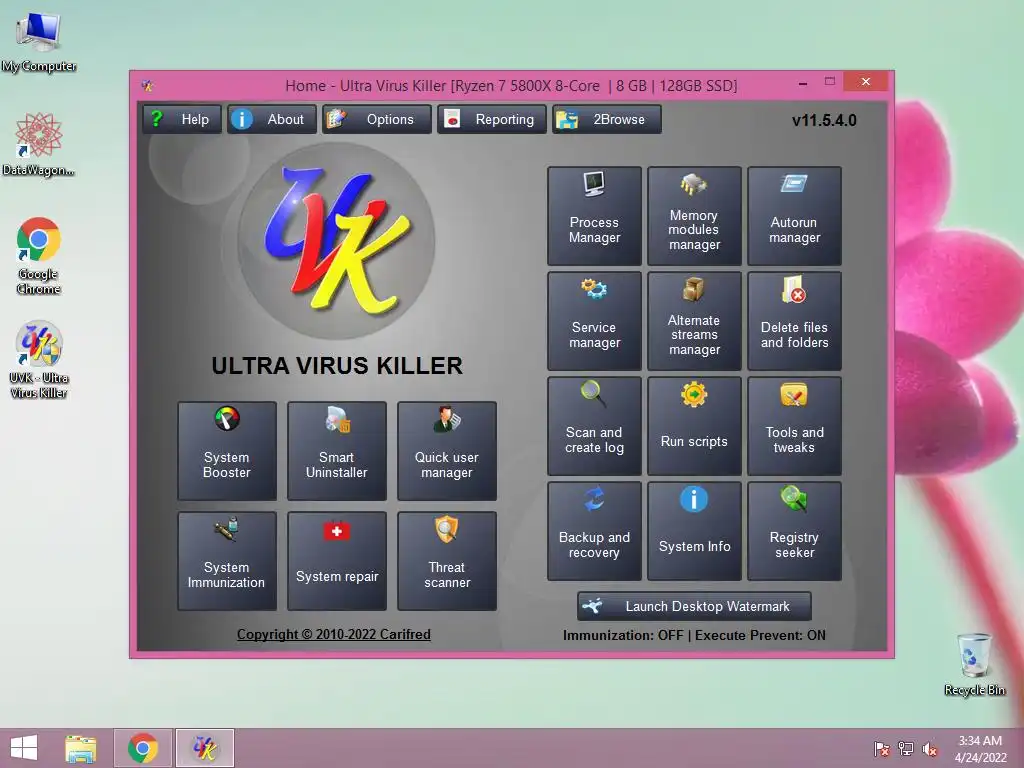Minimize the Ultra Virus Killer window

[x=803, y=83]
